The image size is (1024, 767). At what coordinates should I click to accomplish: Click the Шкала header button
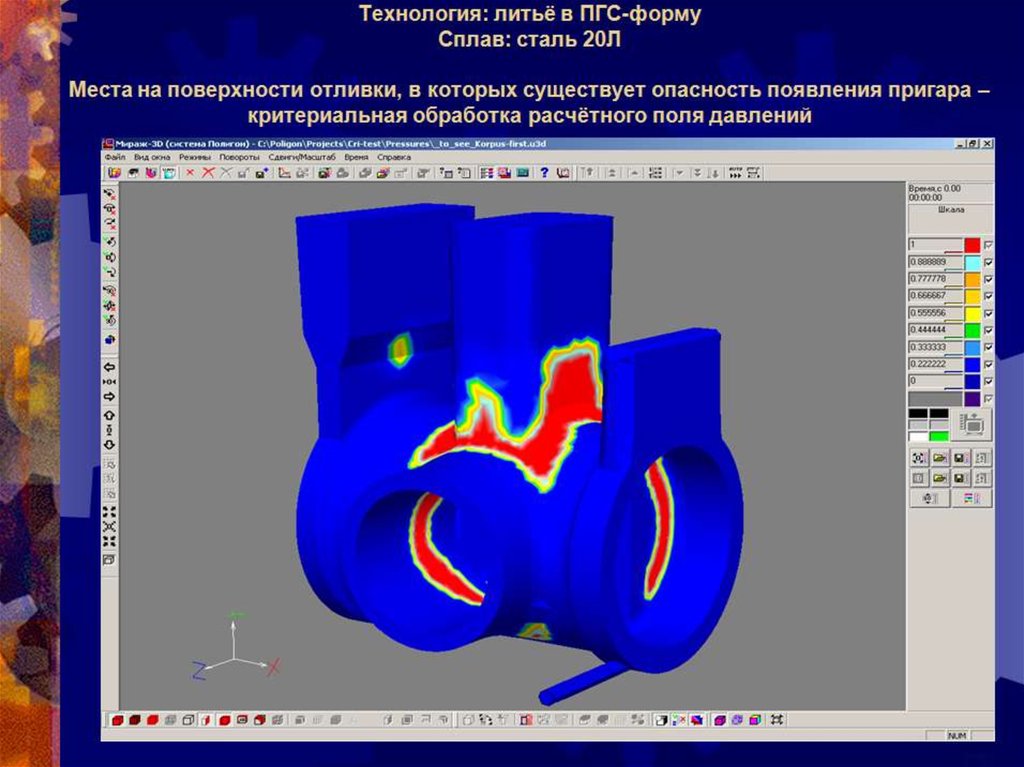click(x=950, y=219)
